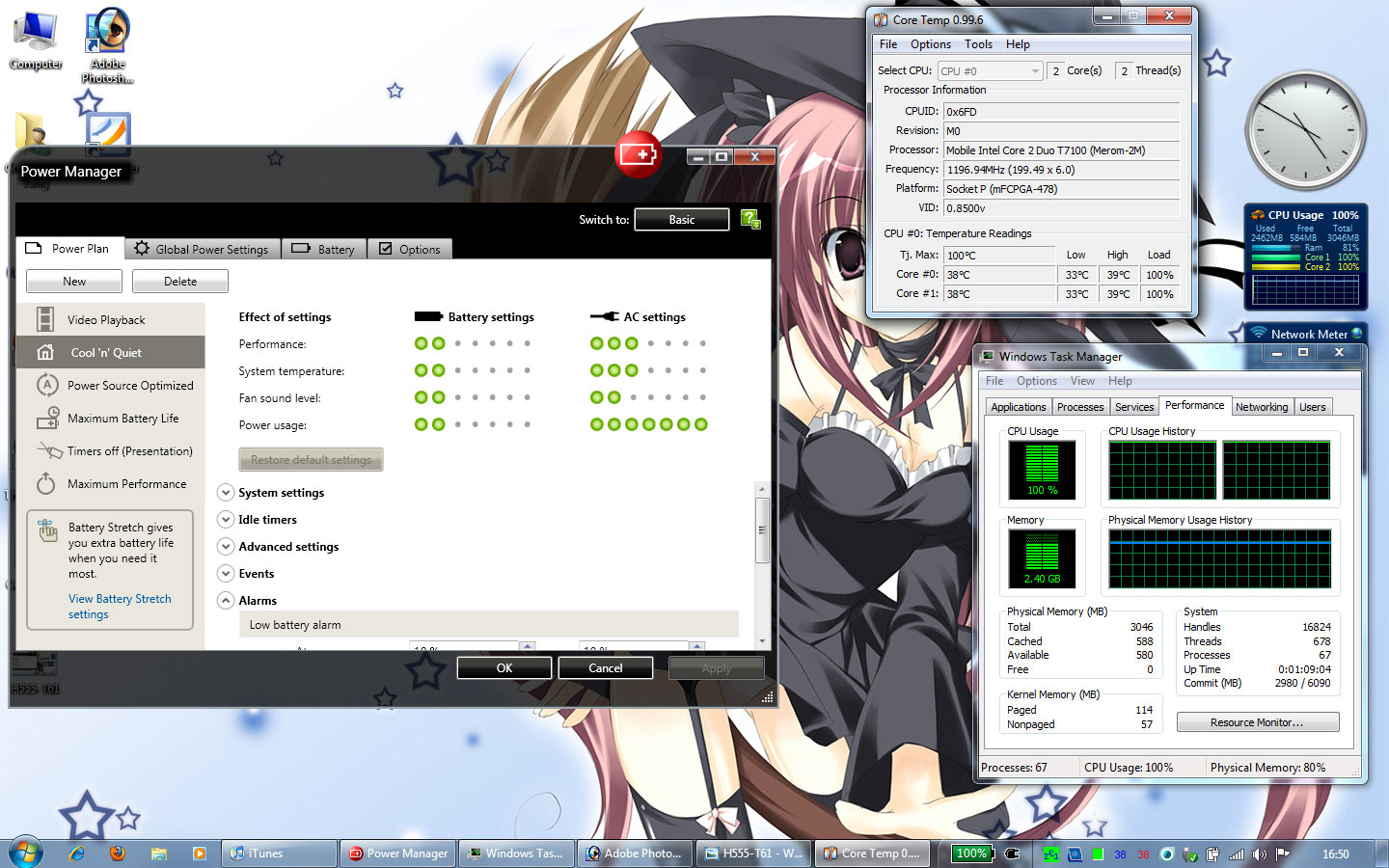Launch Internet Explorer from the taskbar
This screenshot has width=1389, height=868.
(x=77, y=854)
